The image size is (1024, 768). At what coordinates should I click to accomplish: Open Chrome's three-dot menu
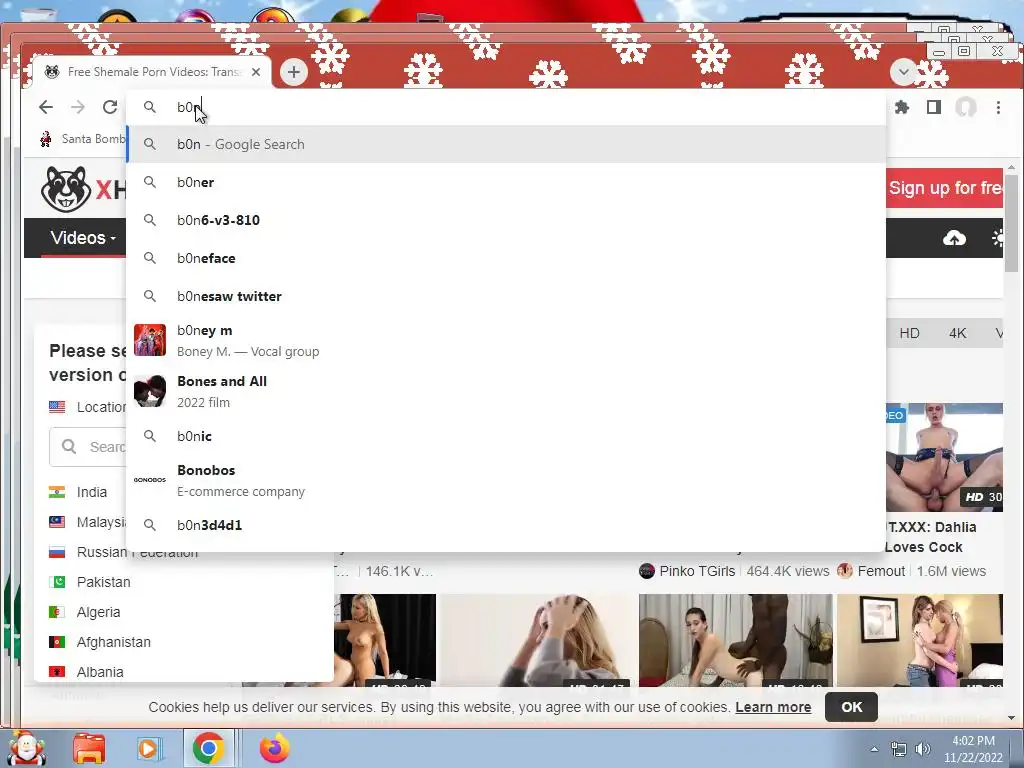coord(998,107)
